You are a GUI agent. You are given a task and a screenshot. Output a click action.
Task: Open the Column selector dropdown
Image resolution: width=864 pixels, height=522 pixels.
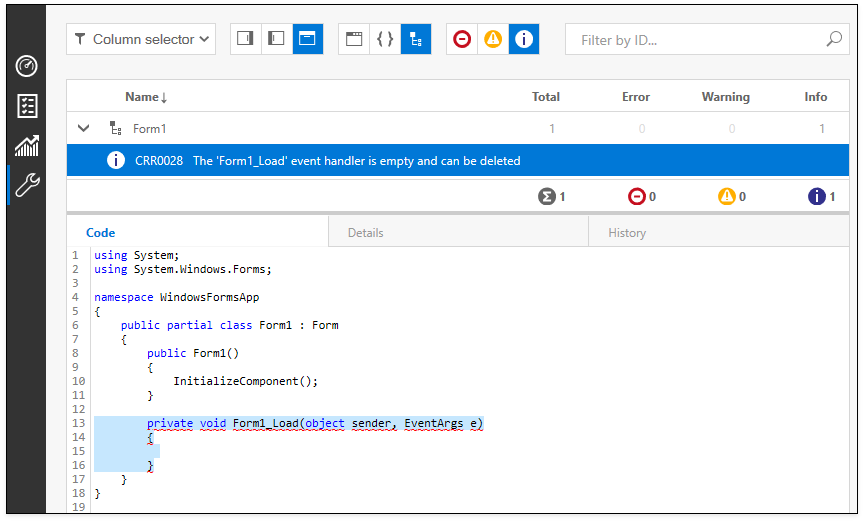[x=141, y=39]
